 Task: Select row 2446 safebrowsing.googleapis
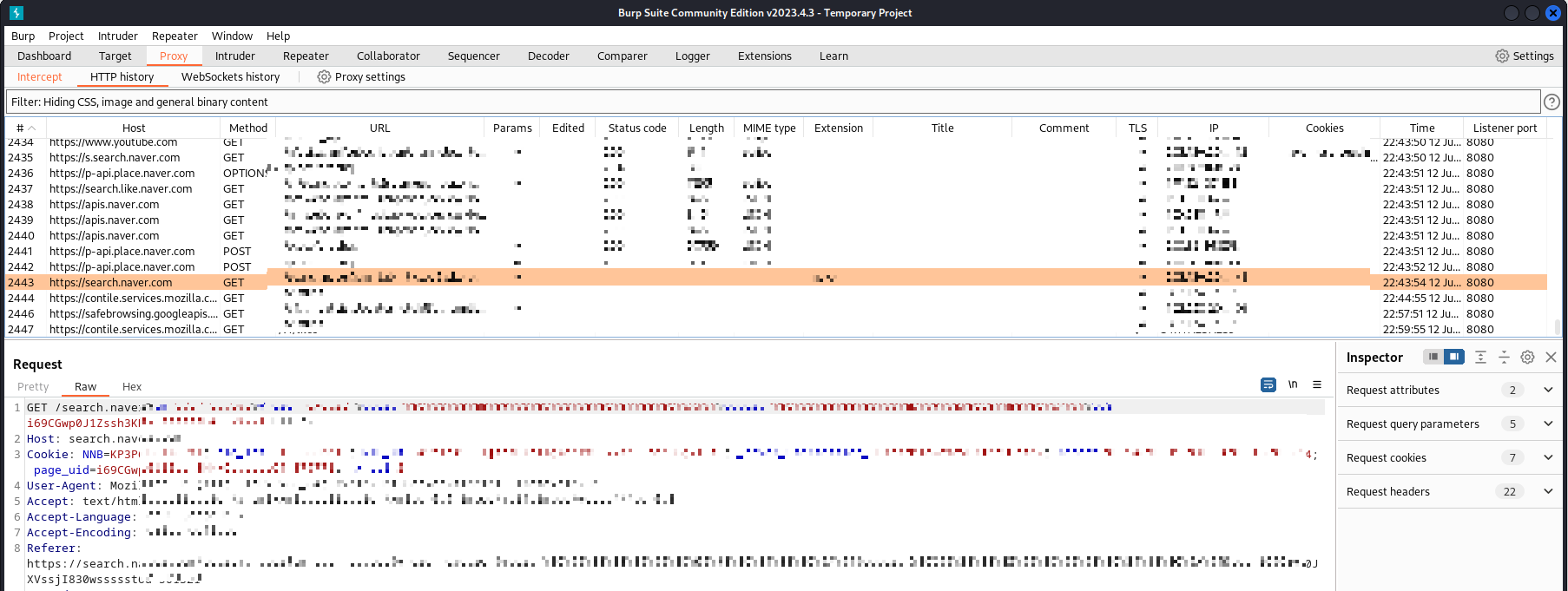776,314
